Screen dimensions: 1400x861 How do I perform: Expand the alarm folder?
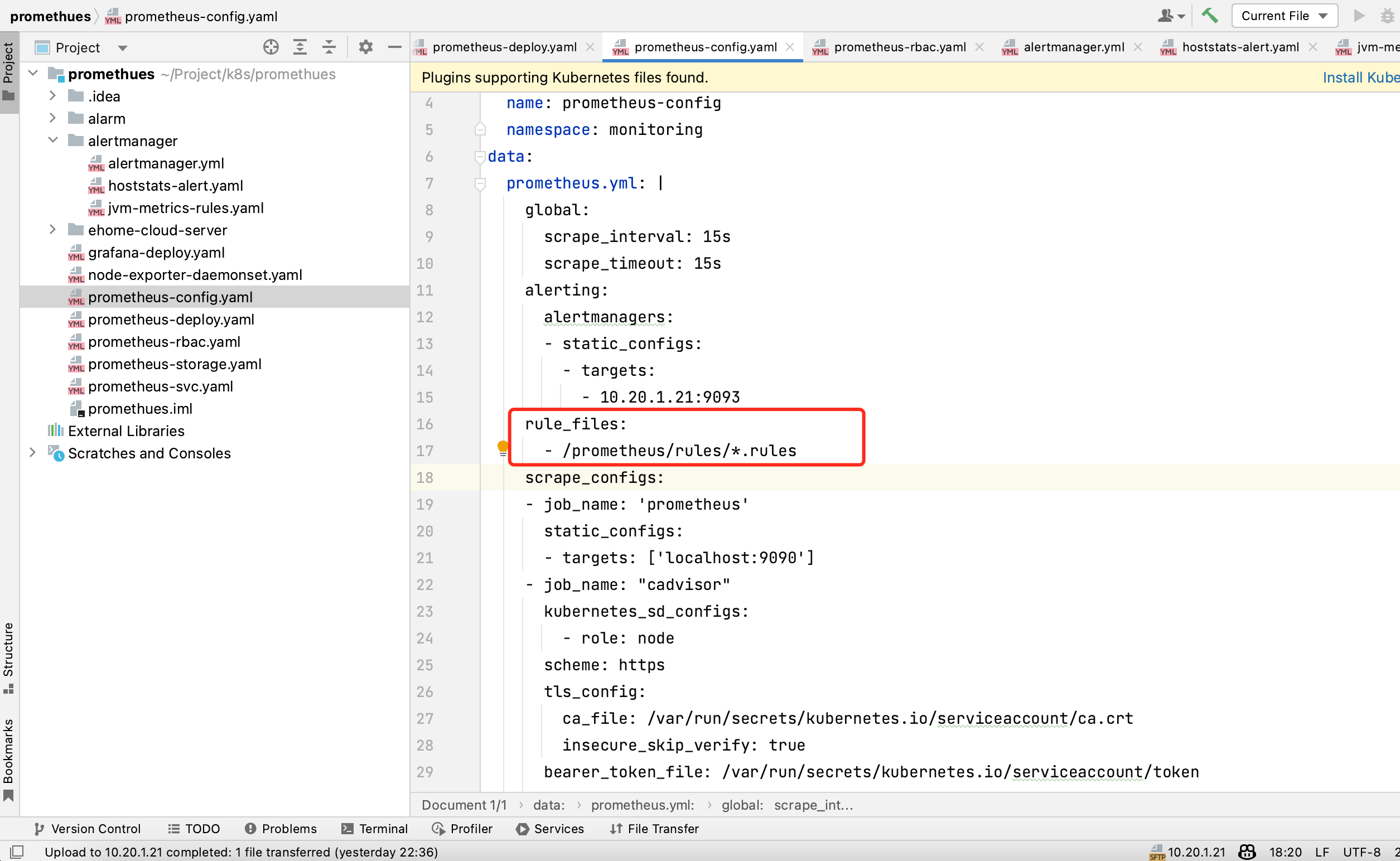(x=52, y=118)
